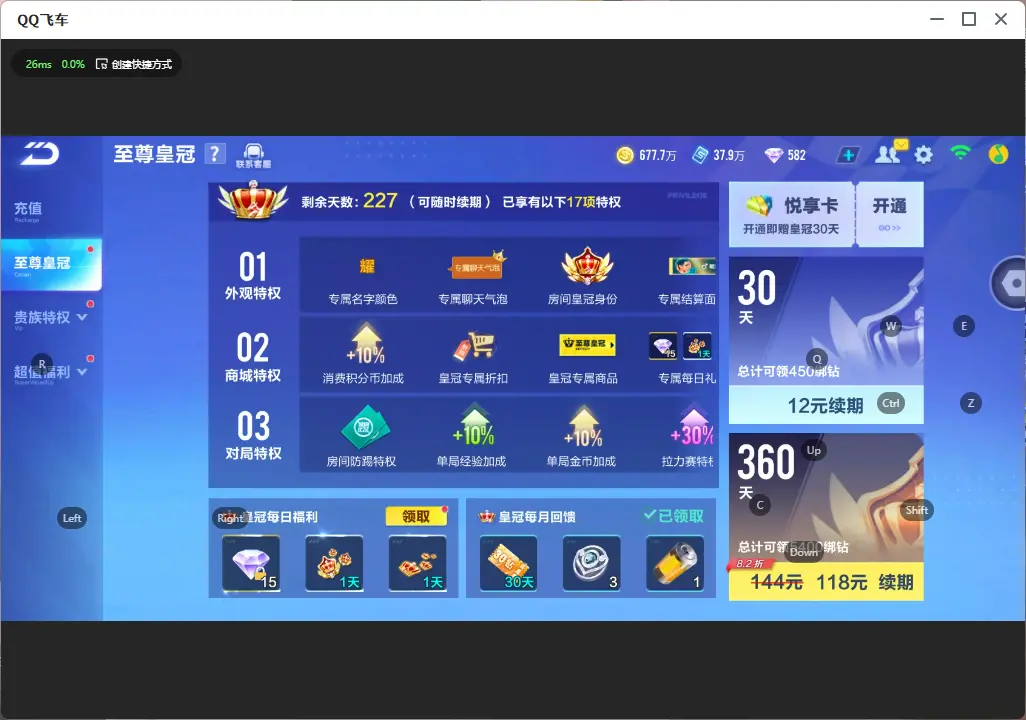The width and height of the screenshot is (1026, 720).
Task: Select the 皇冠专属折扣 shopping cart icon
Action: (x=474, y=346)
